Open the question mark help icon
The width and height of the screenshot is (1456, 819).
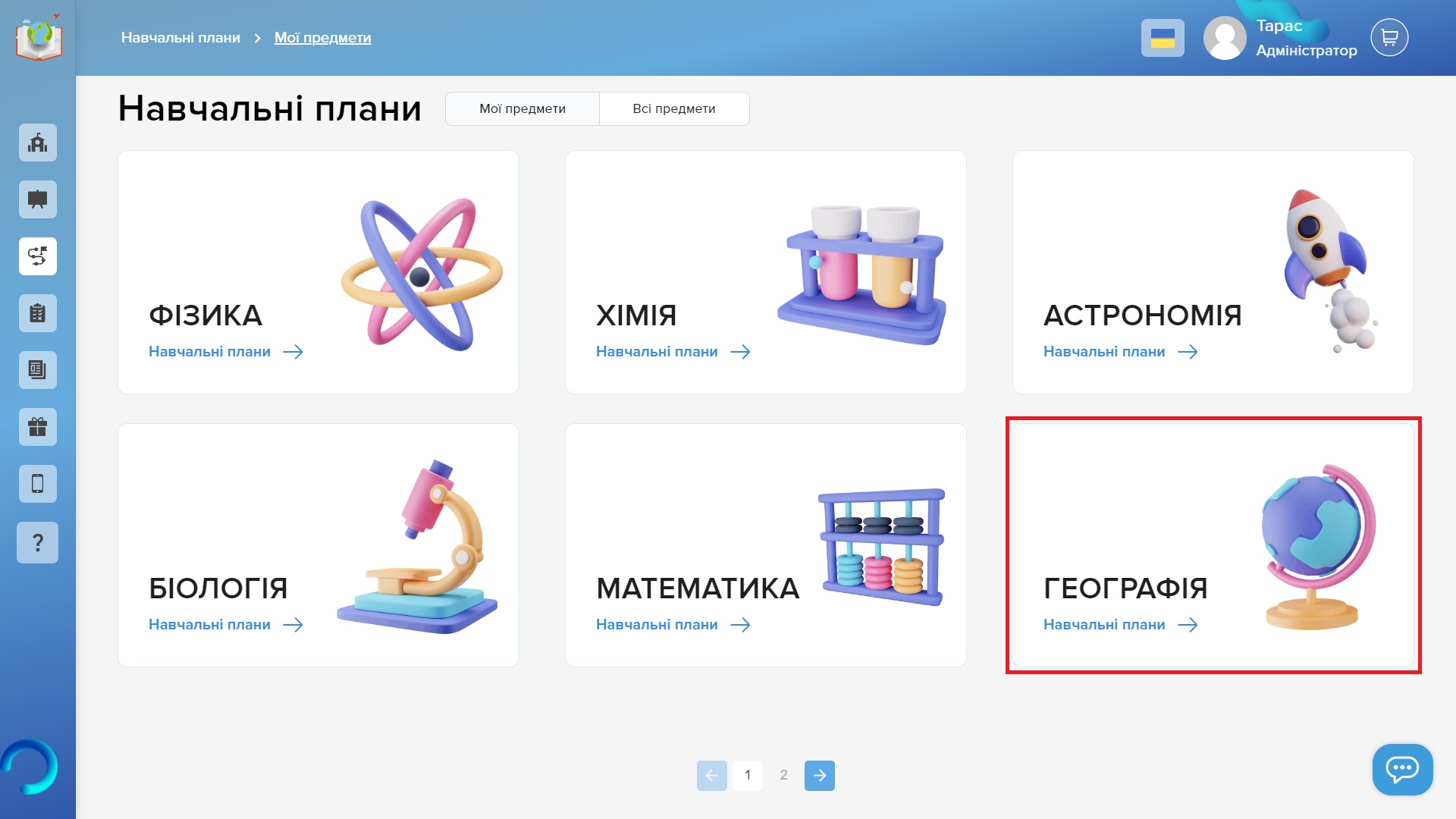pos(38,542)
